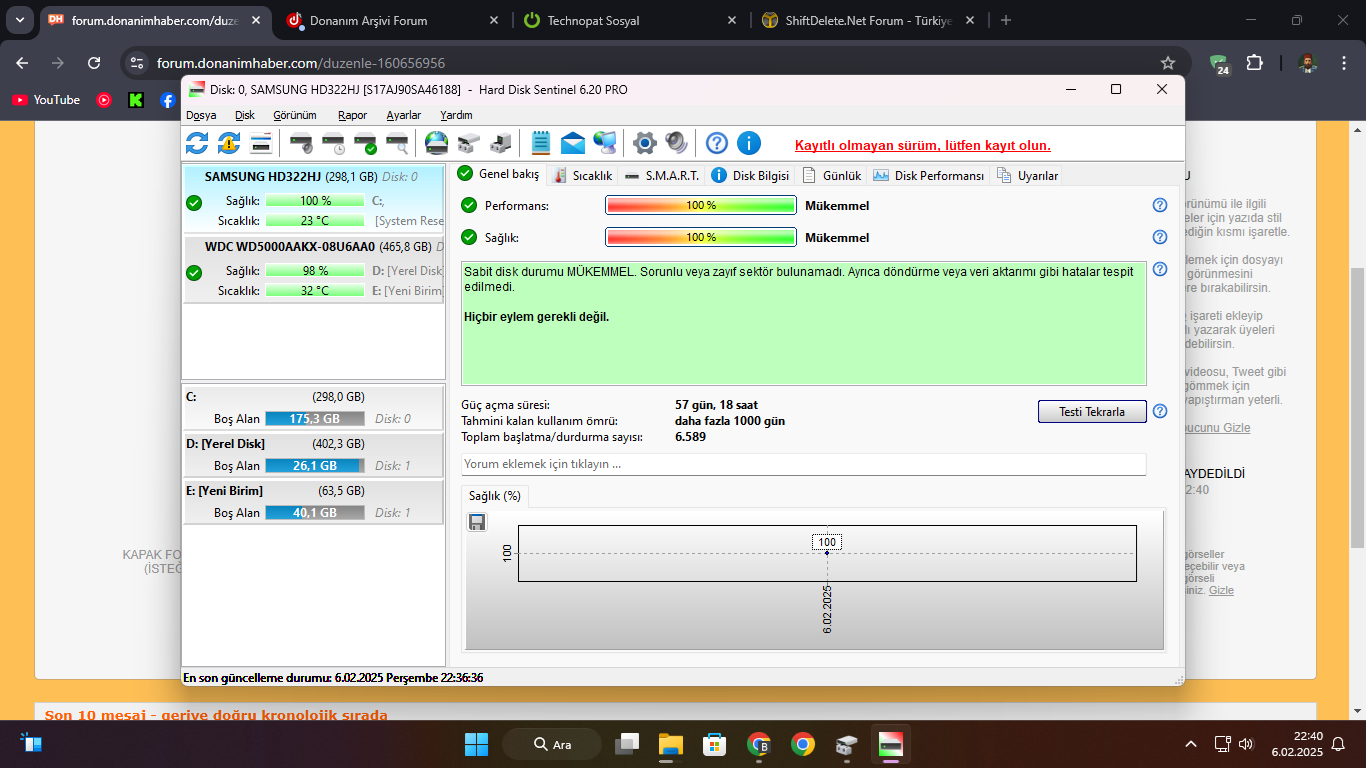Click the Chrome reload page button
This screenshot has height=768, width=1366.
point(94,63)
